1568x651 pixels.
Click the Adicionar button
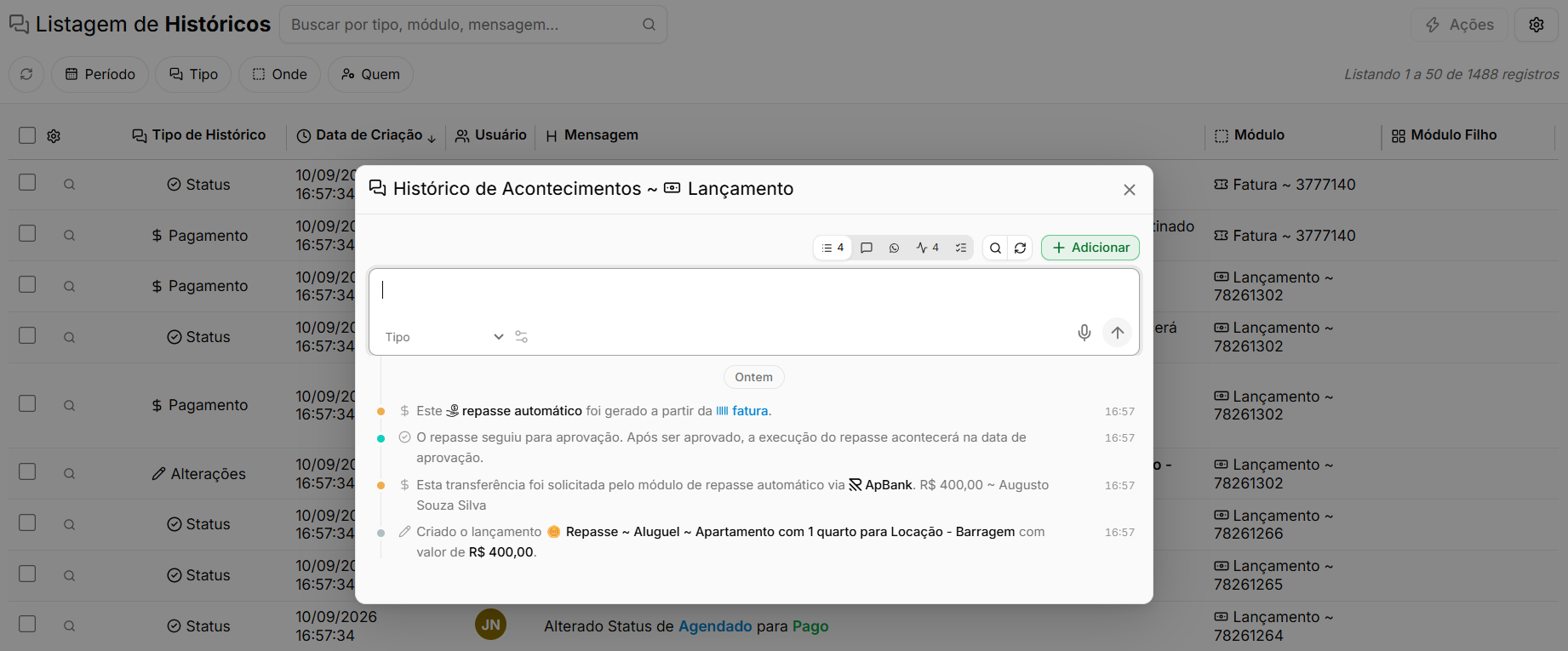(1090, 248)
